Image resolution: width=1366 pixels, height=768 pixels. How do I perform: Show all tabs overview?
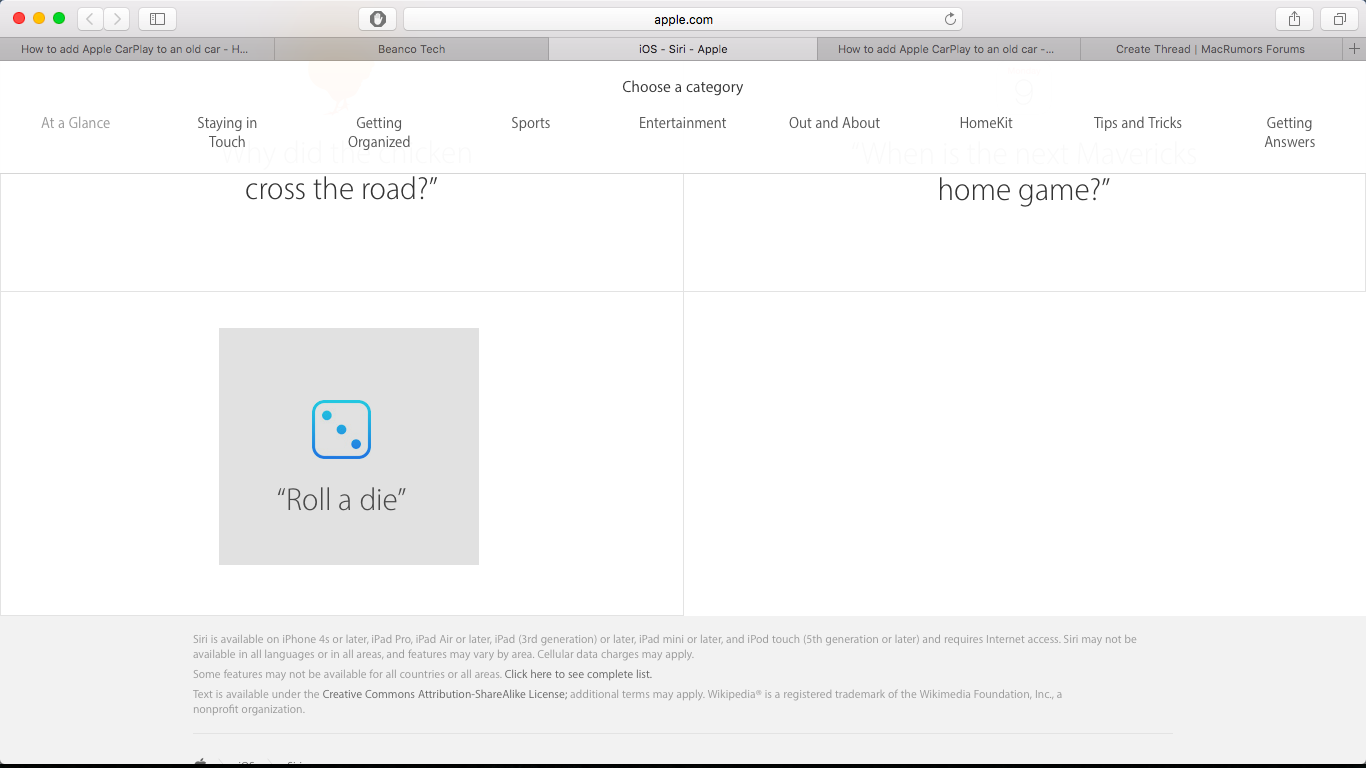click(x=1339, y=18)
